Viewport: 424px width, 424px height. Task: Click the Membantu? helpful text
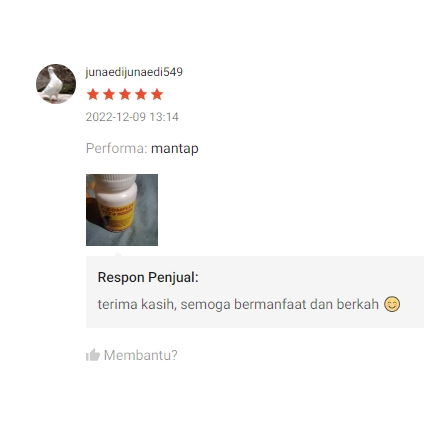pos(141,355)
